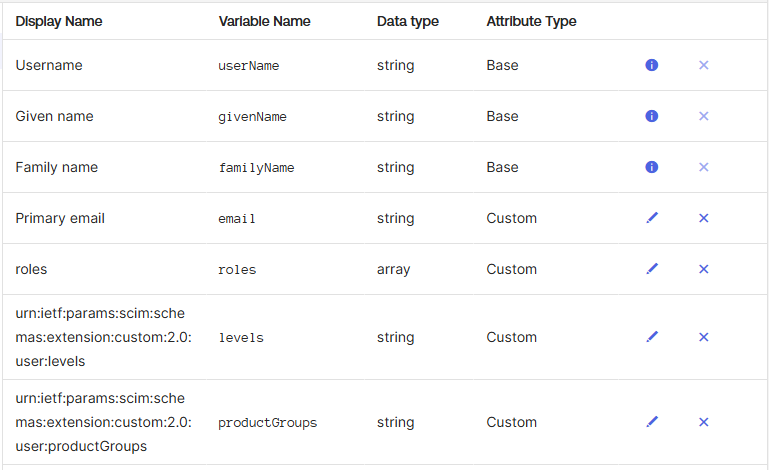The width and height of the screenshot is (769, 470).
Task: Click the X icon in Username row
Action: [703, 65]
